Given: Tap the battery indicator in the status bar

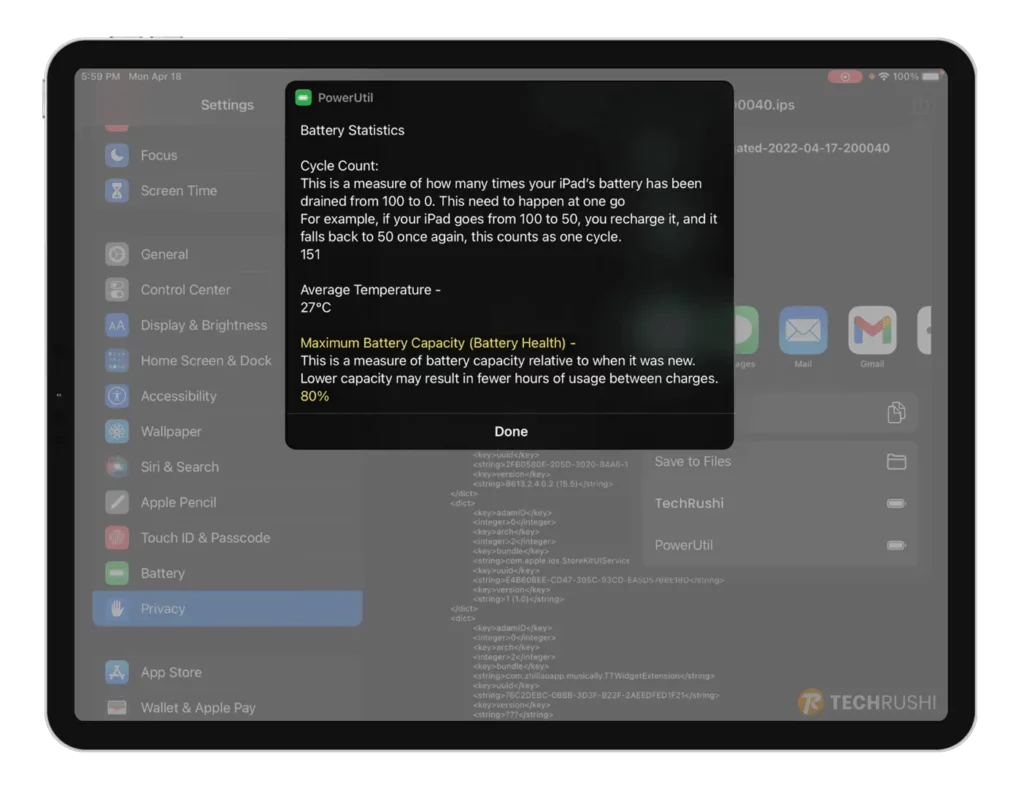Looking at the screenshot, I should point(932,77).
